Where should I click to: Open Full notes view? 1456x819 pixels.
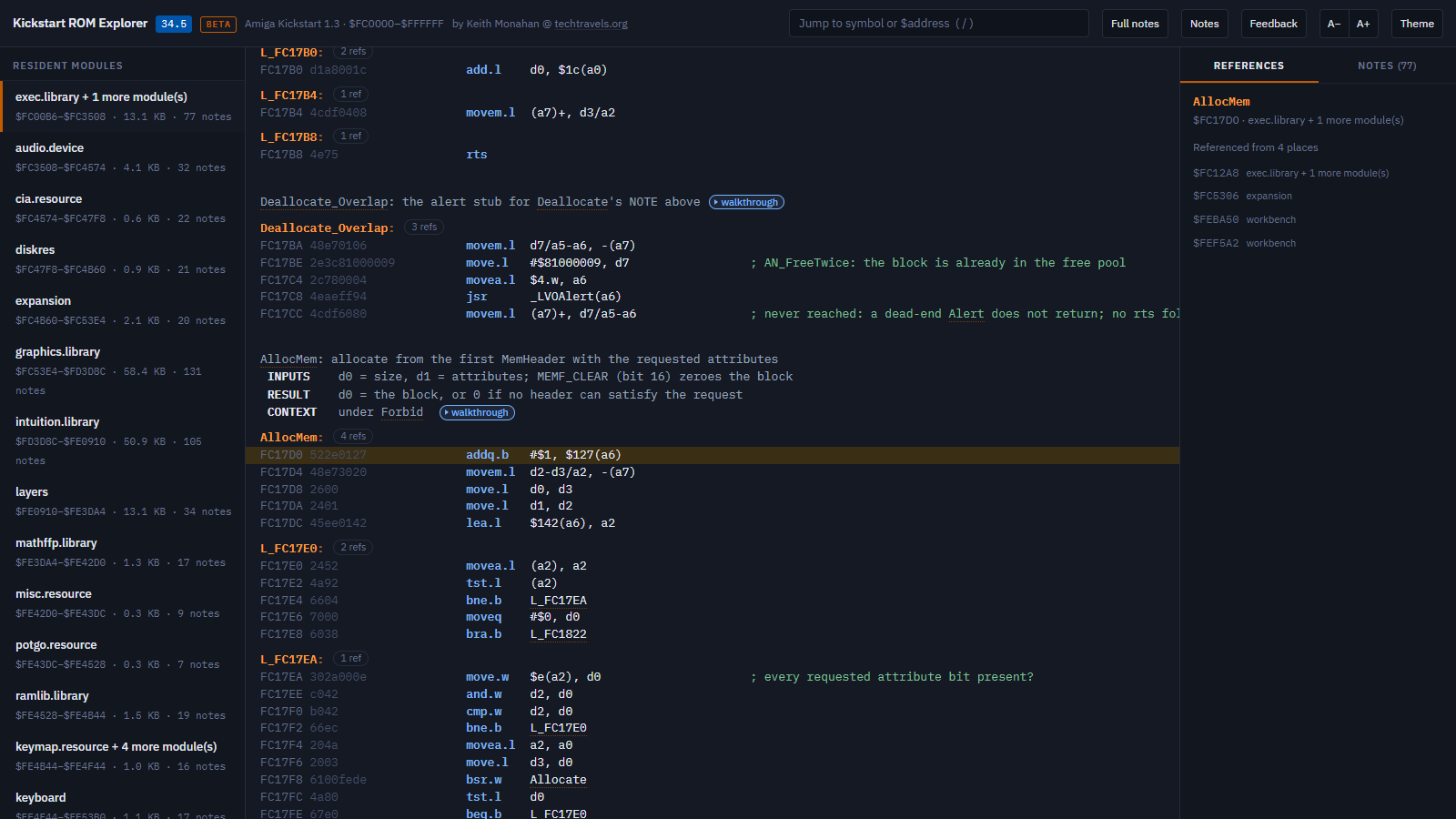coord(1135,24)
